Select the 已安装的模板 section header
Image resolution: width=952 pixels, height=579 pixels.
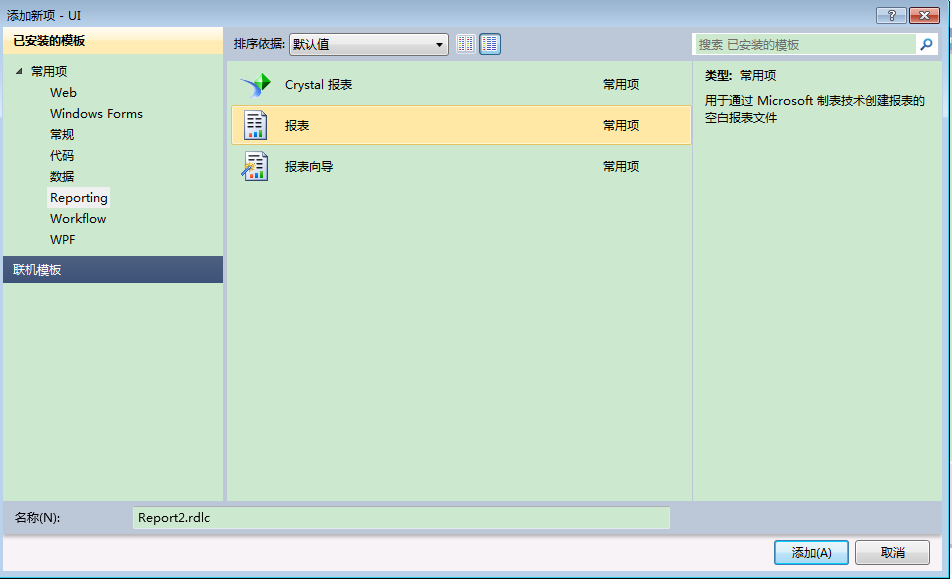113,41
